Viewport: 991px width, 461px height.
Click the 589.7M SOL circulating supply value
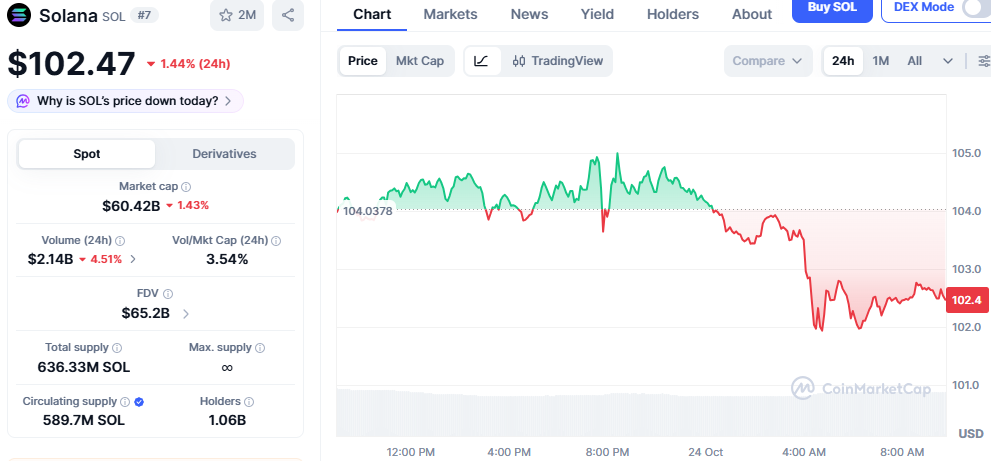(x=83, y=420)
